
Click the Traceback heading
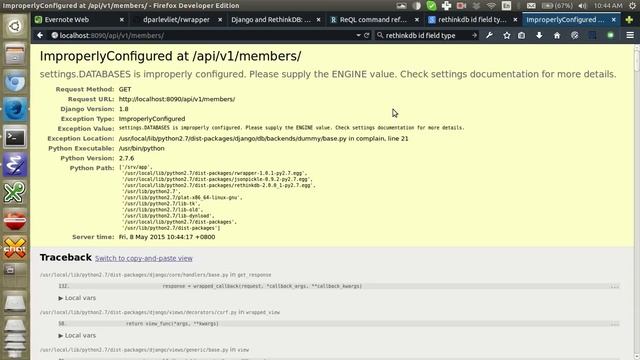65,258
